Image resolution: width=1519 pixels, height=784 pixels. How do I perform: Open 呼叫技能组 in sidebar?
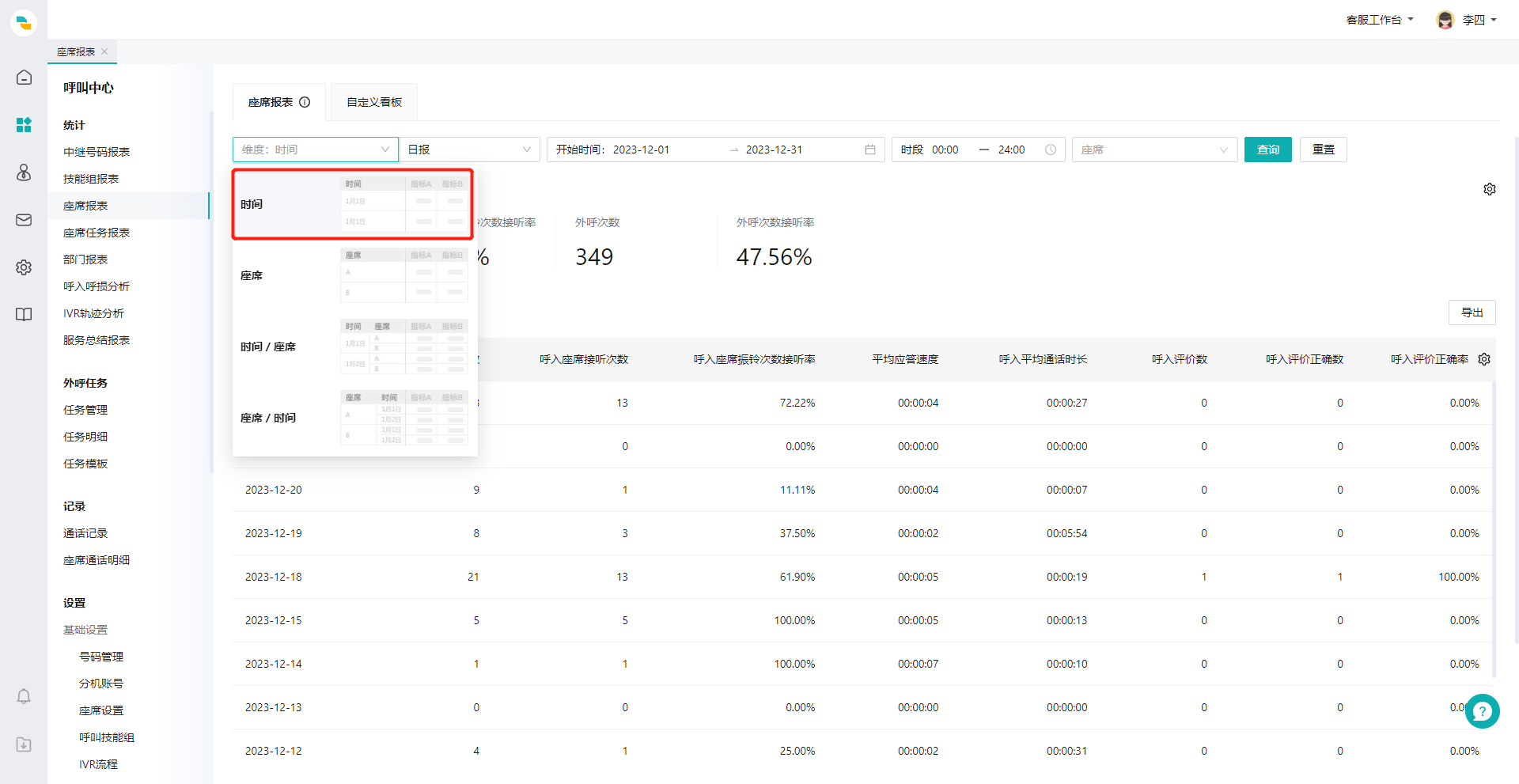click(107, 737)
